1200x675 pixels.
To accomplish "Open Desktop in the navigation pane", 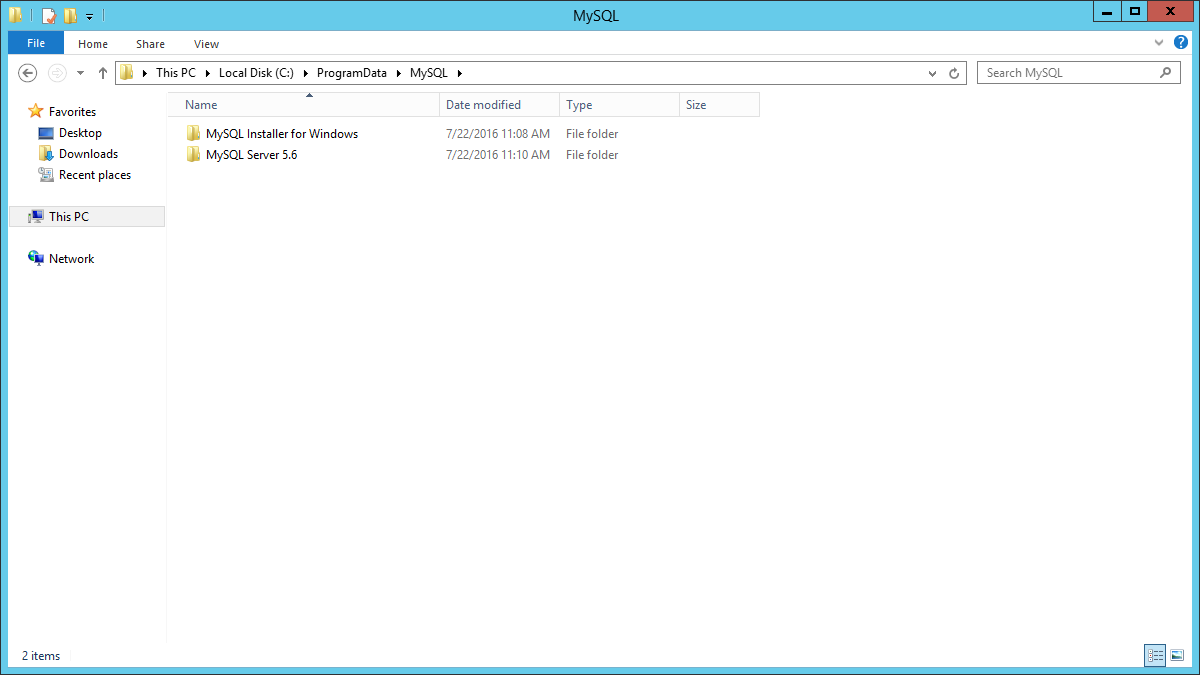I will (x=80, y=133).
